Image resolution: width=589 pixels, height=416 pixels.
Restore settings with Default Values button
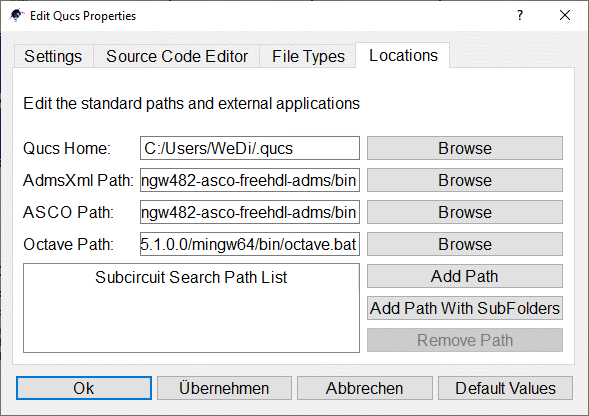click(x=505, y=388)
